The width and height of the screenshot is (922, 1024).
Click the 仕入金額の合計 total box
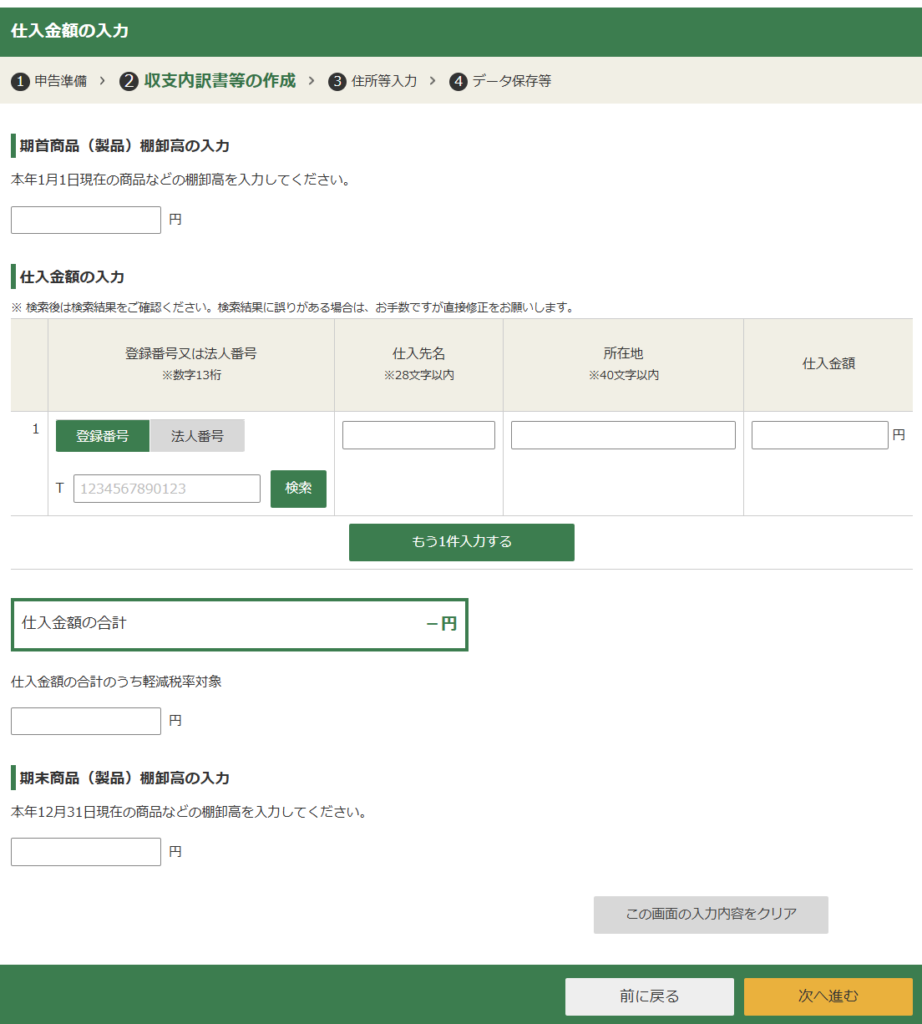pos(240,624)
